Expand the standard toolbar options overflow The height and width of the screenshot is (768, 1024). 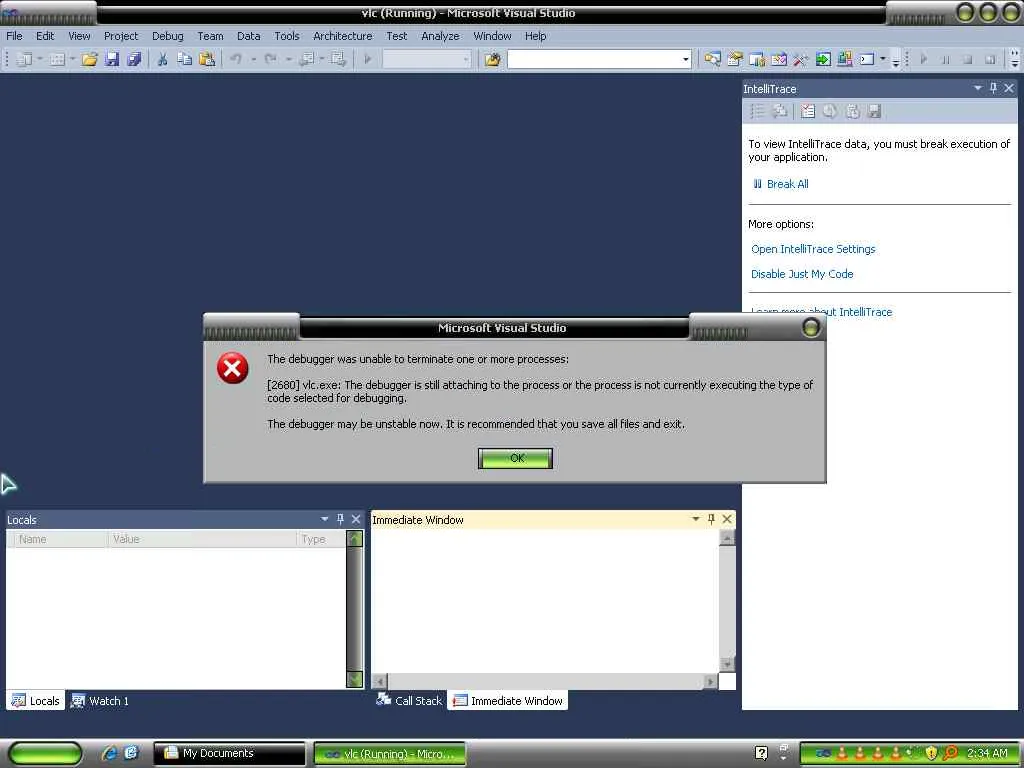point(895,60)
